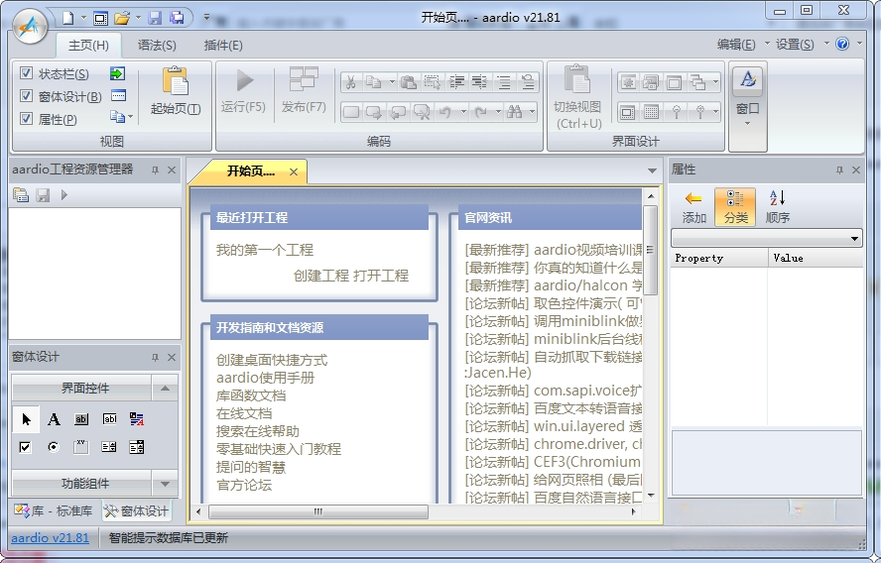
Task: Click the 起始页(T) clipboard icon
Action: 175,81
